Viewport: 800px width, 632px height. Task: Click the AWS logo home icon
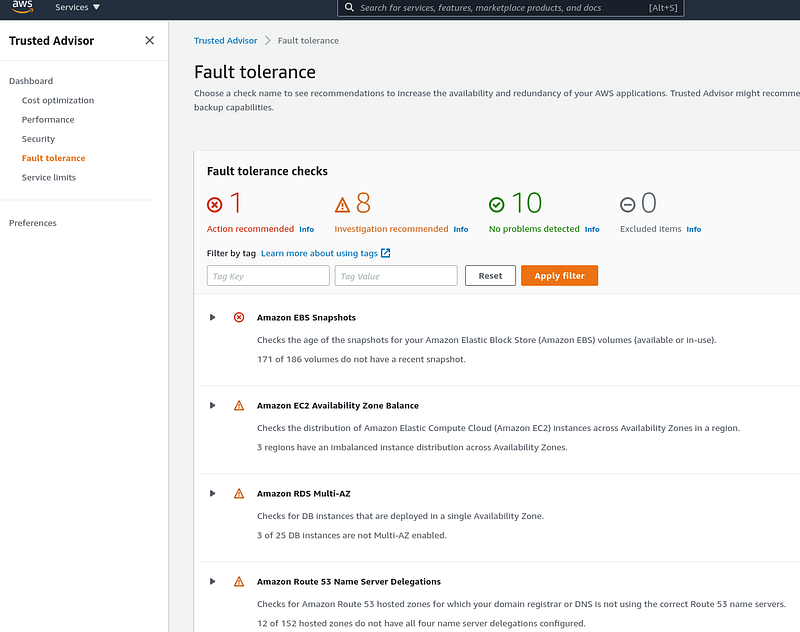[22, 7]
